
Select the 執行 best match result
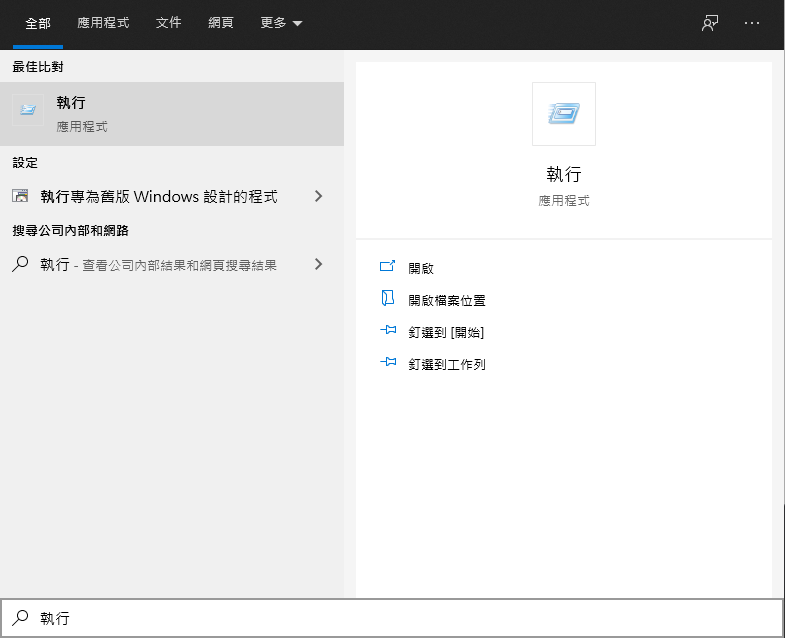pyautogui.click(x=172, y=114)
